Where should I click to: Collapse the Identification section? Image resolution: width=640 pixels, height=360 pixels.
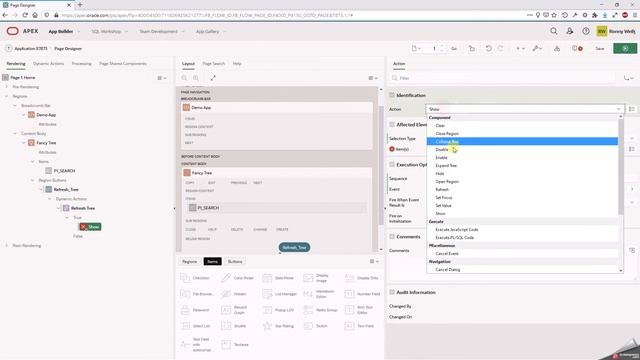click(392, 95)
